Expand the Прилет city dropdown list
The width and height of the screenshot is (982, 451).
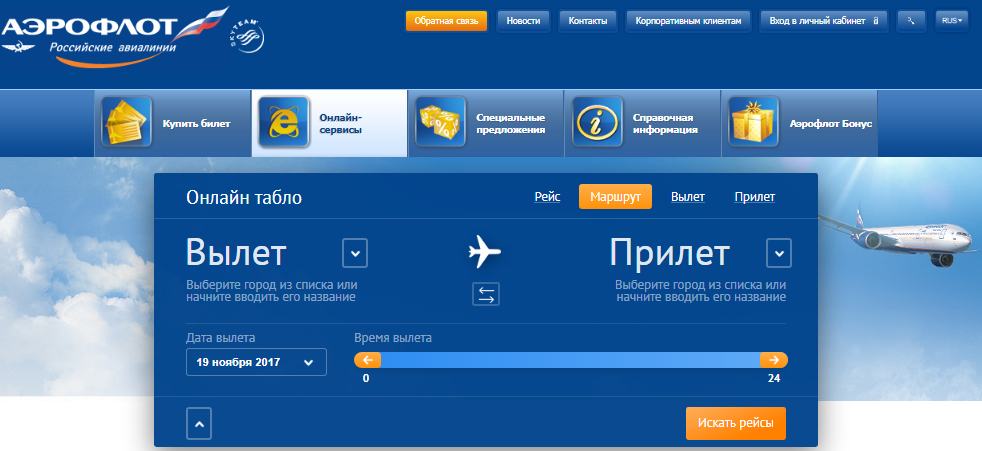pos(779,253)
